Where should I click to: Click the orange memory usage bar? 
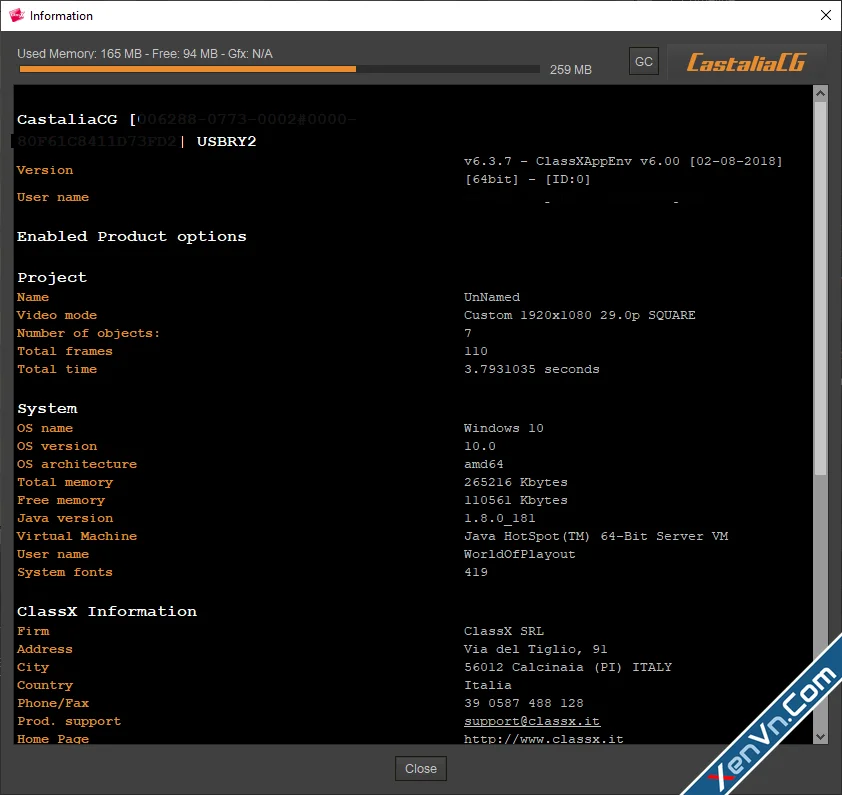point(187,69)
